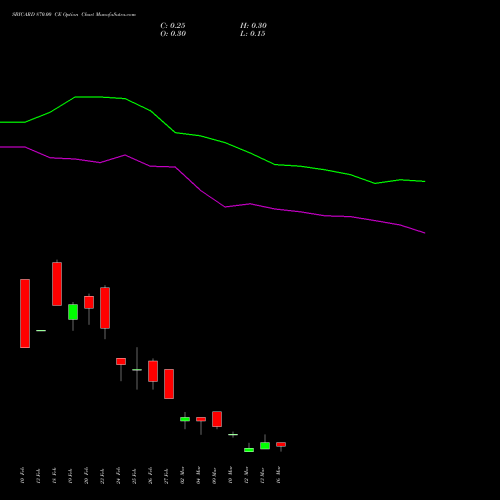The image size is (500, 500).
Task: Select the open value O: 0.30
Action: pyautogui.click(x=173, y=34)
